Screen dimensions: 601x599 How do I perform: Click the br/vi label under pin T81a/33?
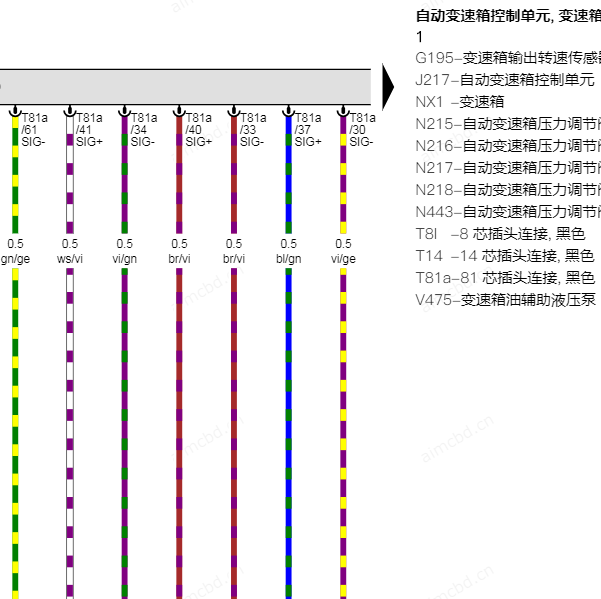(234, 259)
